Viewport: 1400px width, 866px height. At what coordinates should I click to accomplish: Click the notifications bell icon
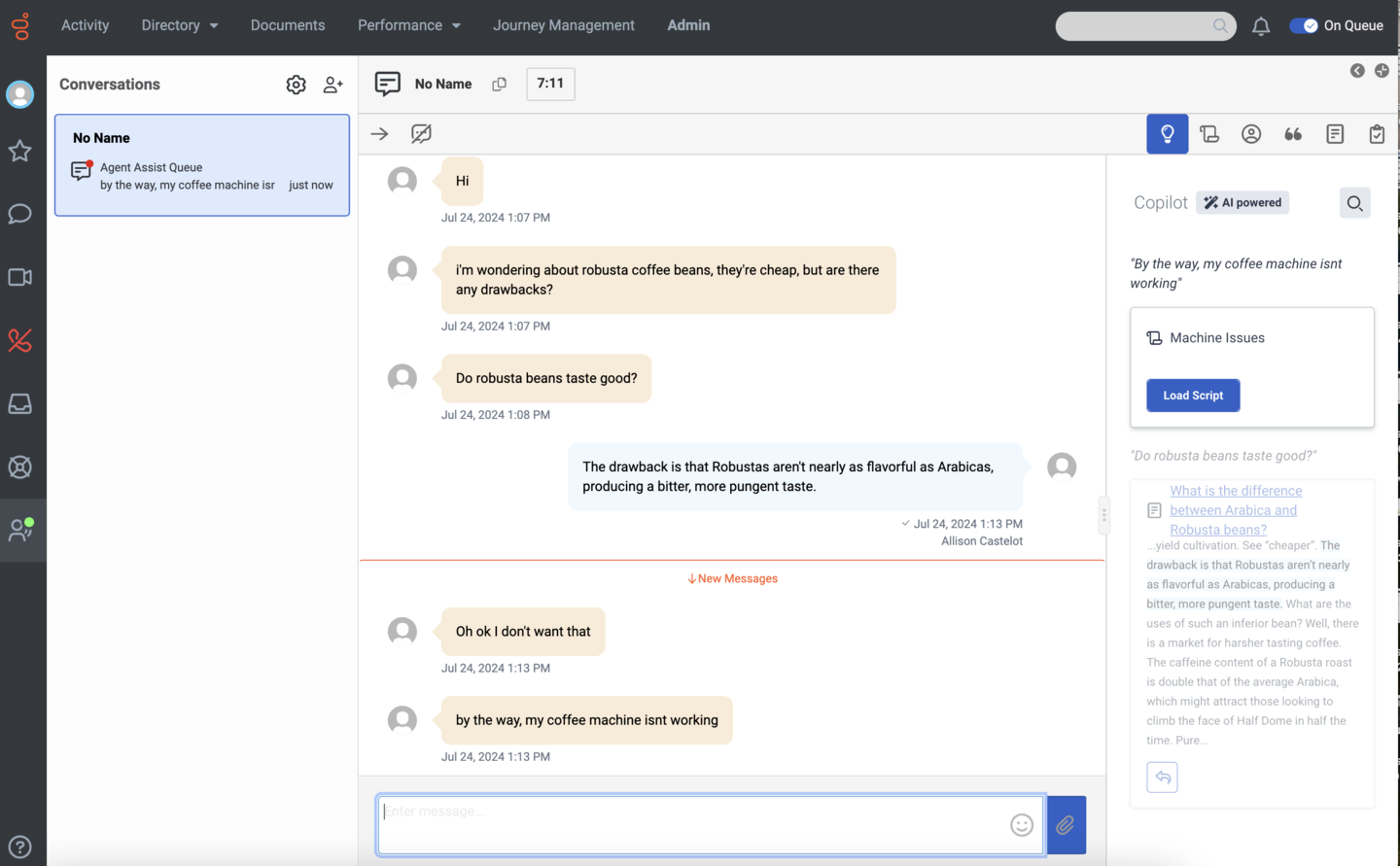pos(1261,26)
